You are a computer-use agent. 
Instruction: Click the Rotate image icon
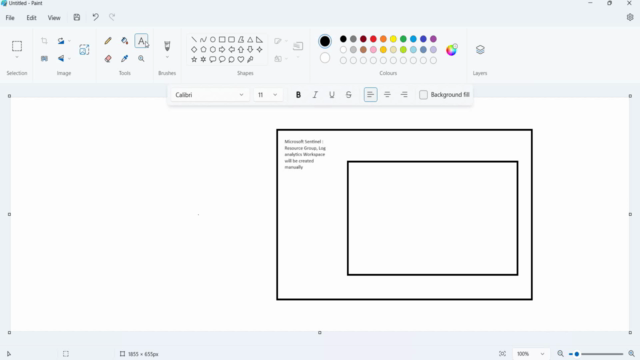pos(61,41)
